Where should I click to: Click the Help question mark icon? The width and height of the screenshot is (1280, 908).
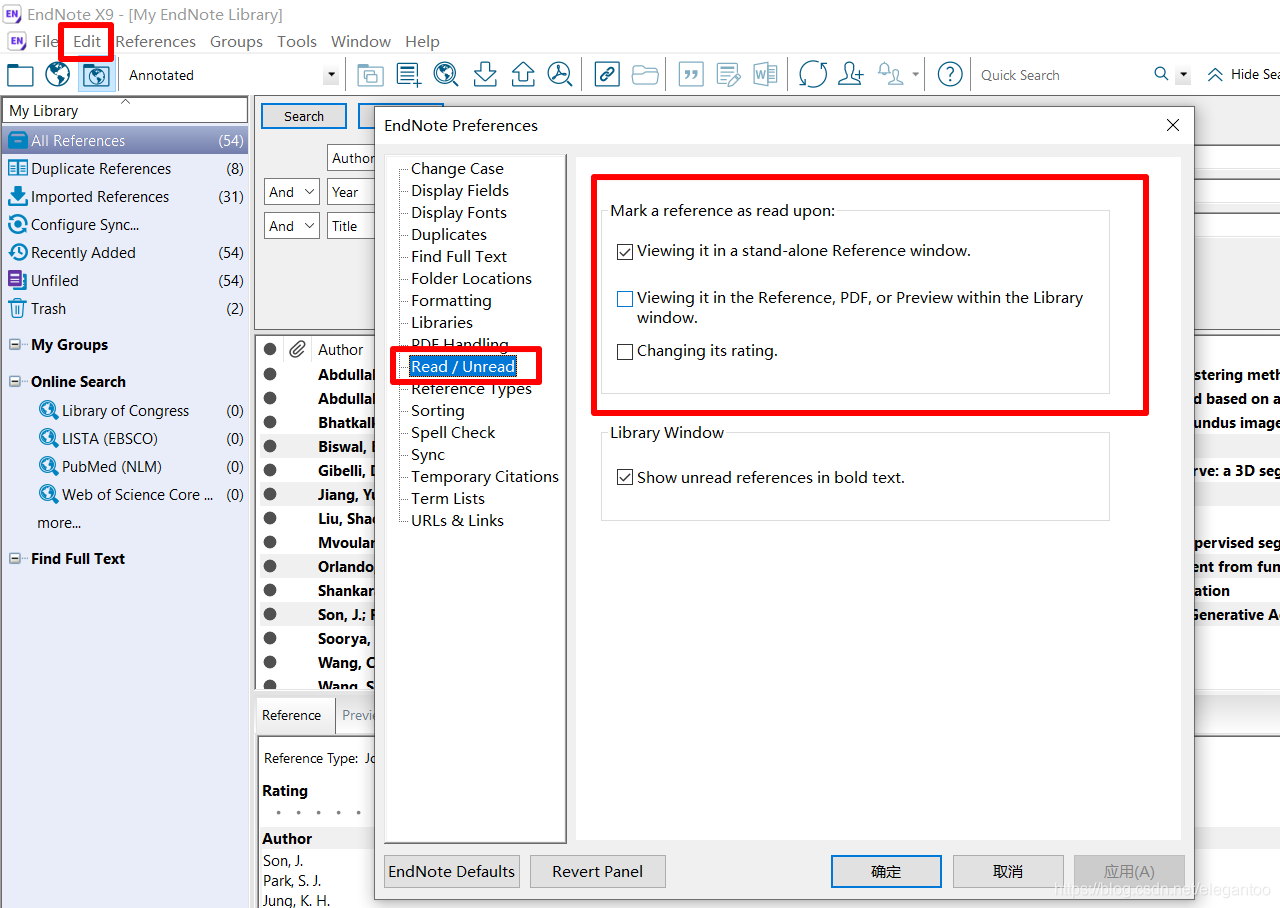[950, 74]
